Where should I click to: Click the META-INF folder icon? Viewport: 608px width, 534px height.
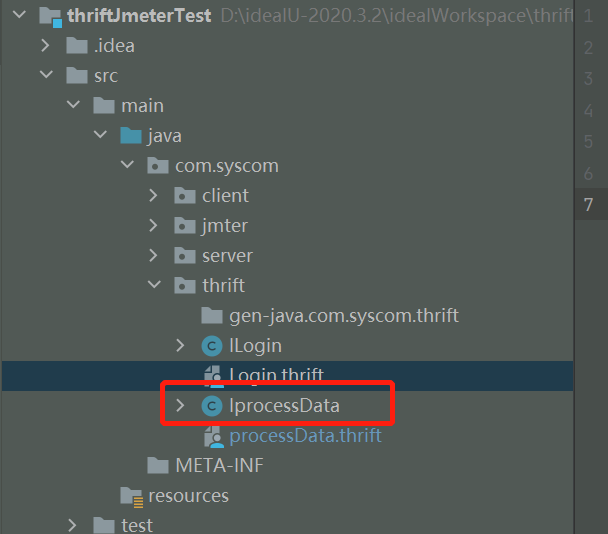pyautogui.click(x=158, y=465)
